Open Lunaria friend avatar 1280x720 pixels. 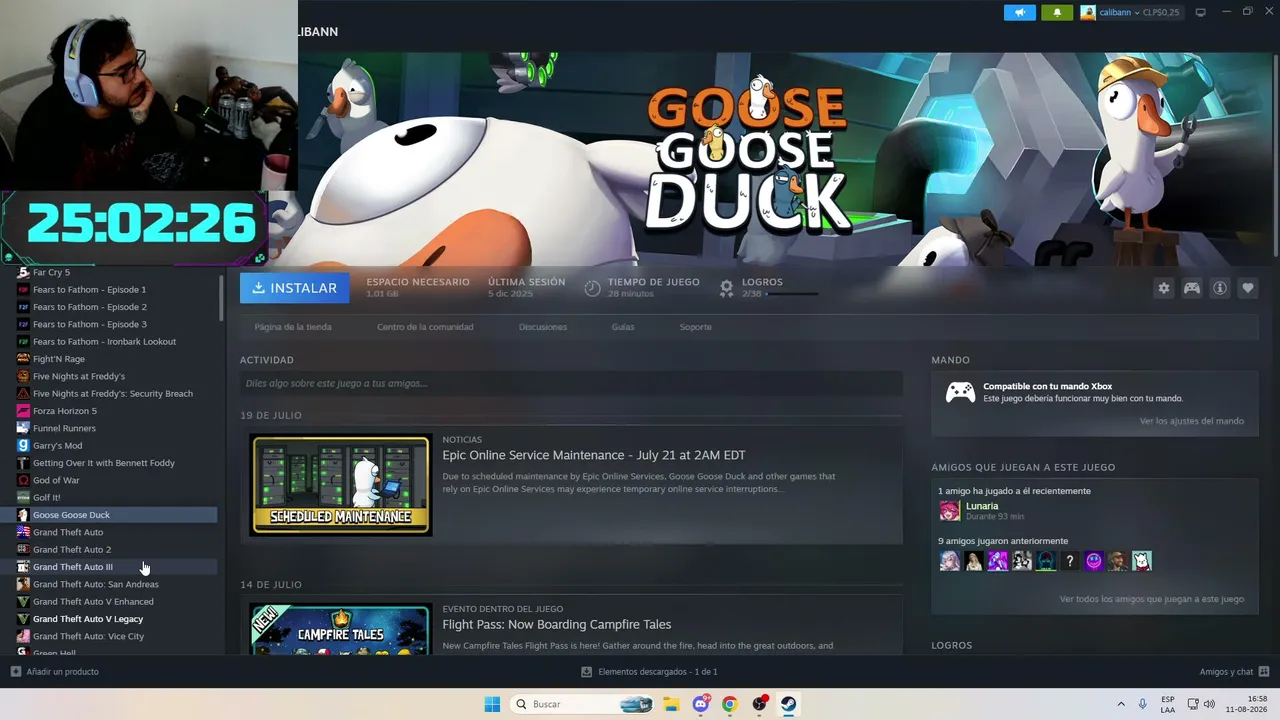point(949,511)
